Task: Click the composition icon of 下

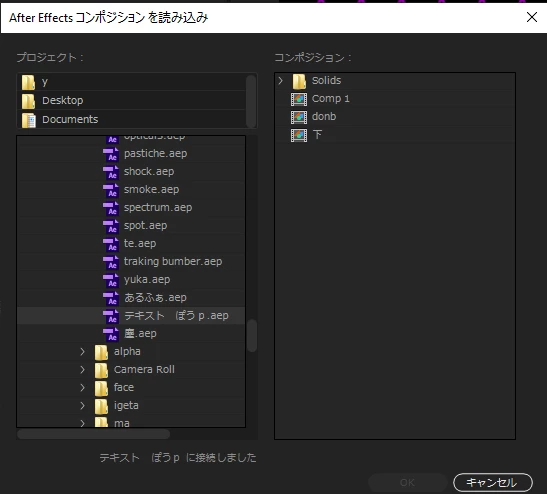Action: tap(299, 135)
